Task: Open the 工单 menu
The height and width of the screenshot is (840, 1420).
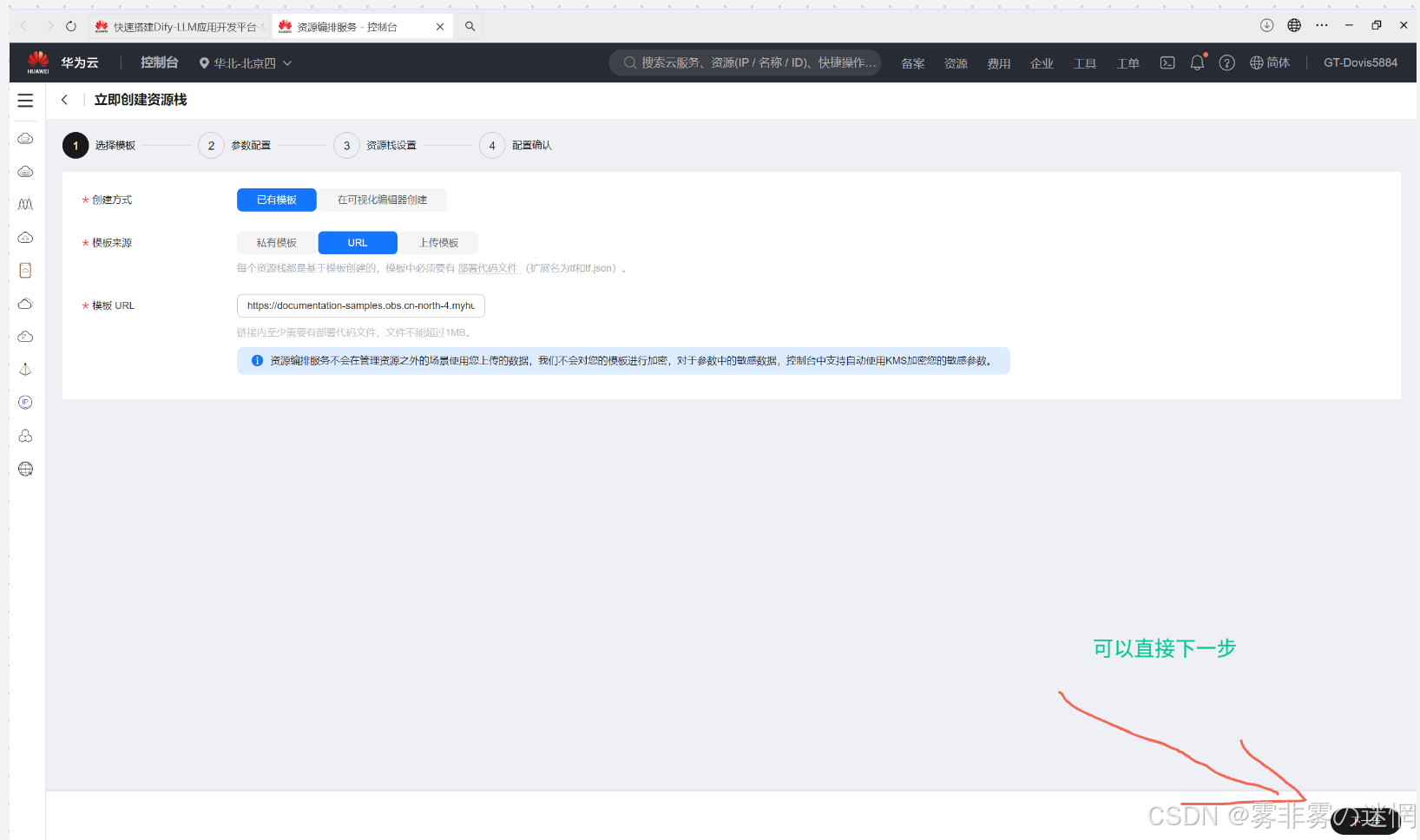Action: point(1128,63)
